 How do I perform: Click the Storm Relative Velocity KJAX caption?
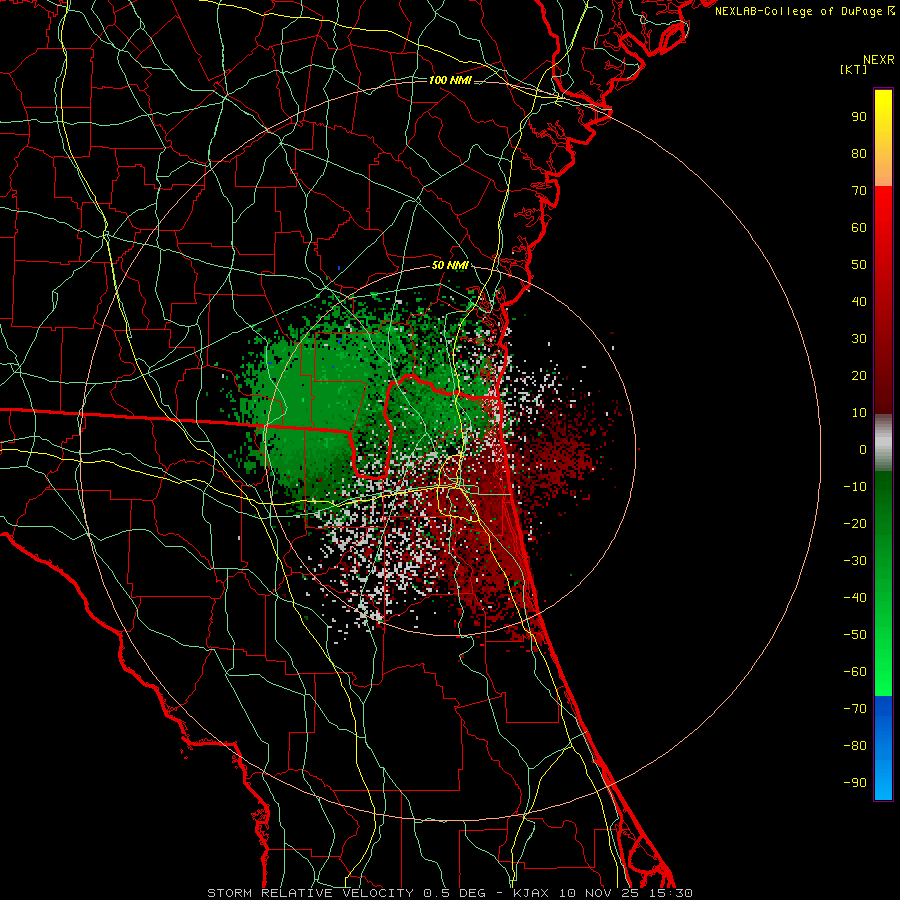coord(450,893)
